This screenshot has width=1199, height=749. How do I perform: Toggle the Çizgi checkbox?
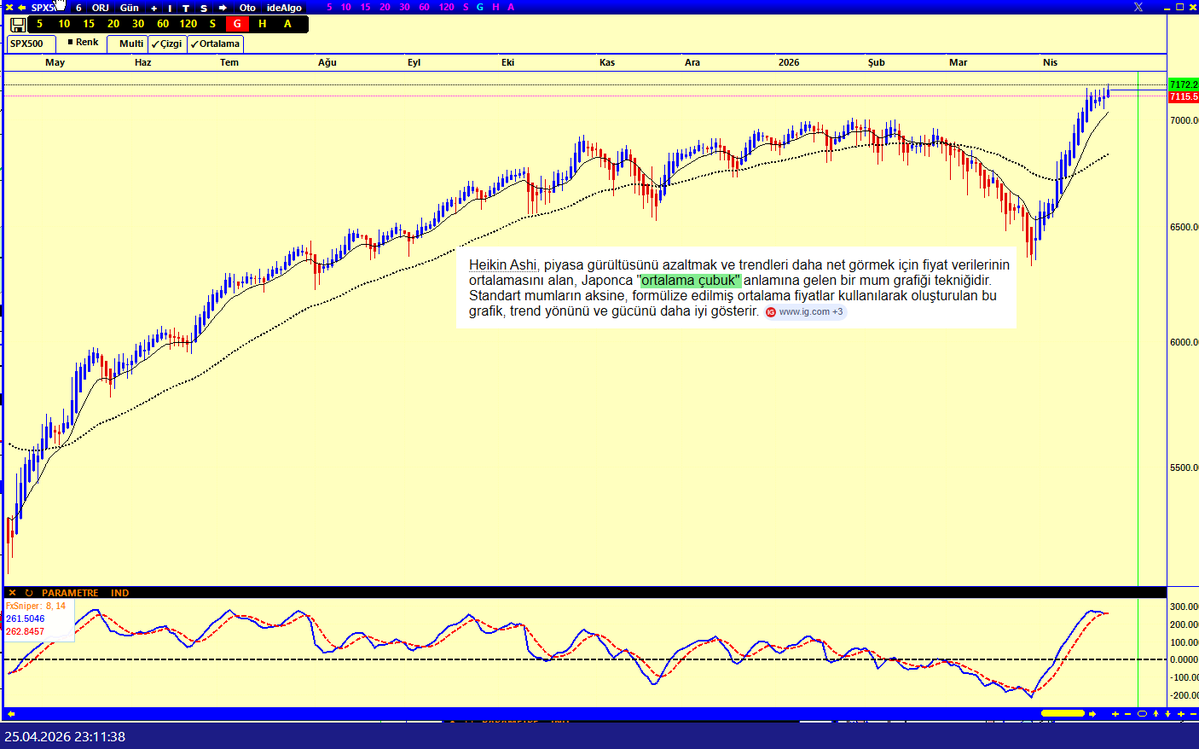(x=167, y=44)
